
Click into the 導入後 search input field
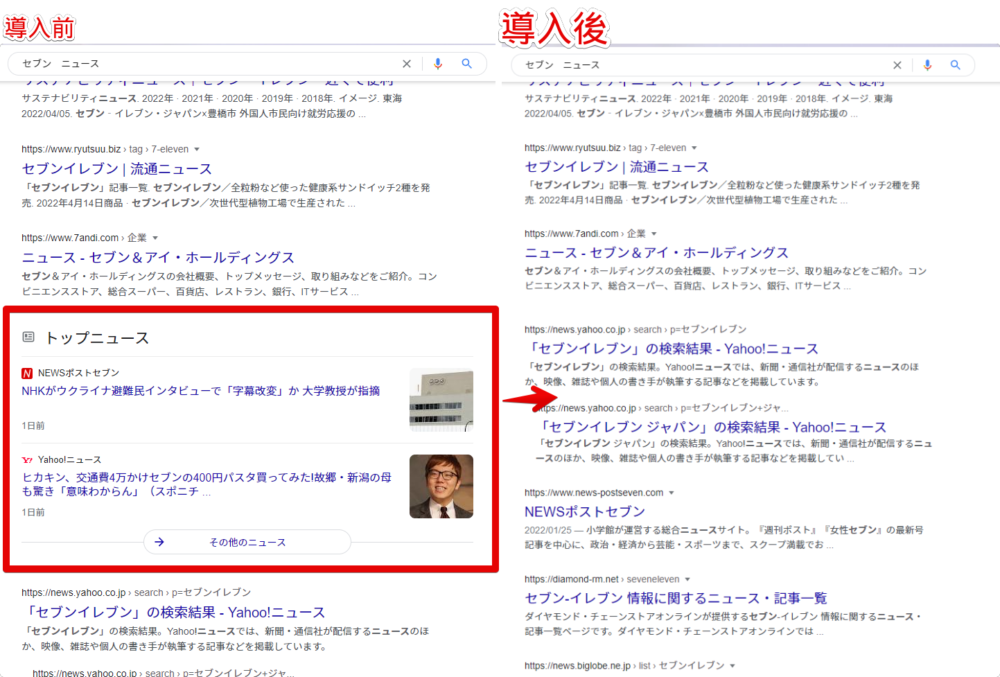pyautogui.click(x=700, y=65)
